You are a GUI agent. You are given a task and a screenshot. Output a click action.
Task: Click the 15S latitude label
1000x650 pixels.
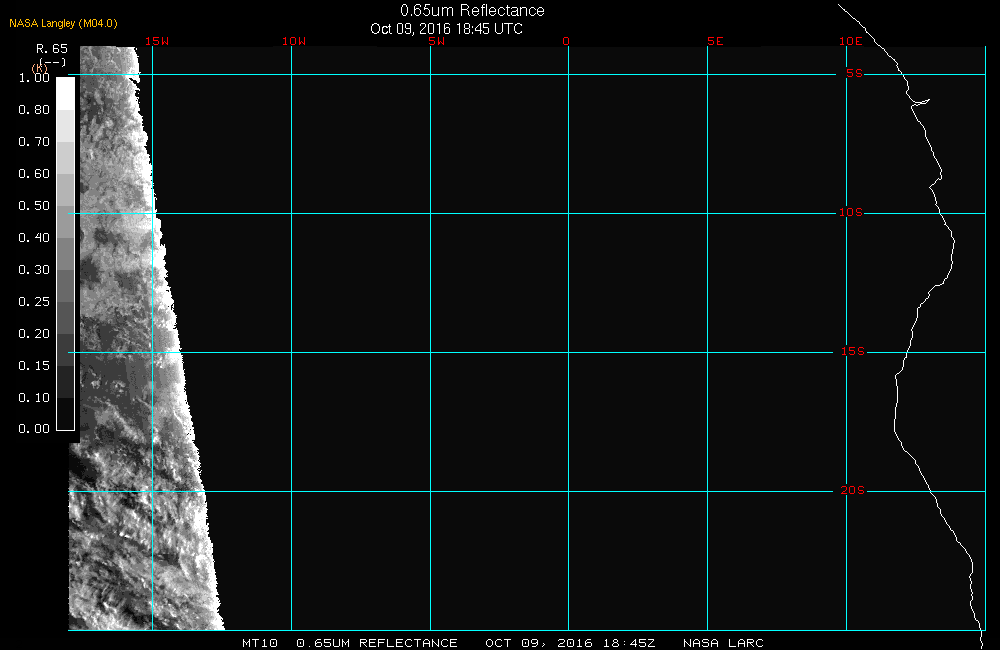851,352
